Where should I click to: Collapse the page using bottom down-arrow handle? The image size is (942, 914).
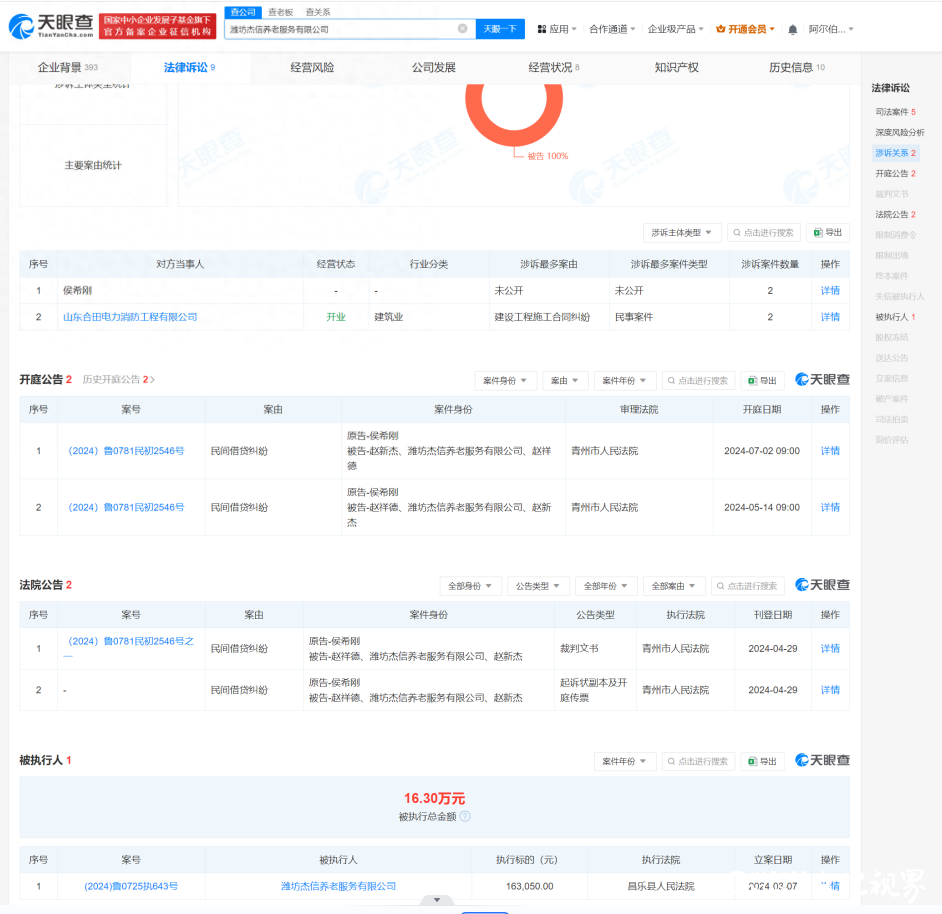coord(437,900)
